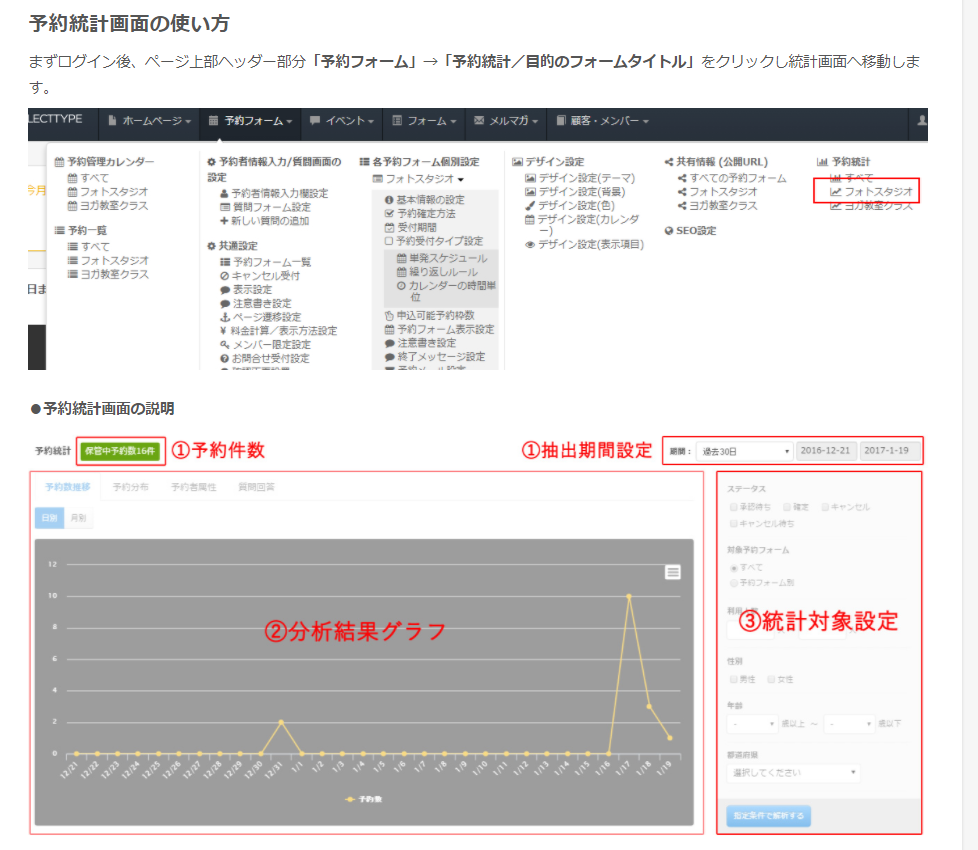Select the 予約フォーム別 radio button
Viewport: 978px width, 850px height.
[733, 581]
